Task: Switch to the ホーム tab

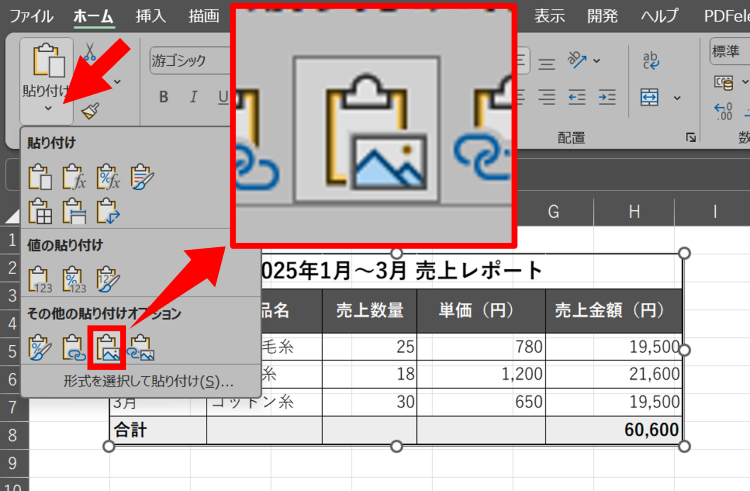Action: pyautogui.click(x=94, y=16)
